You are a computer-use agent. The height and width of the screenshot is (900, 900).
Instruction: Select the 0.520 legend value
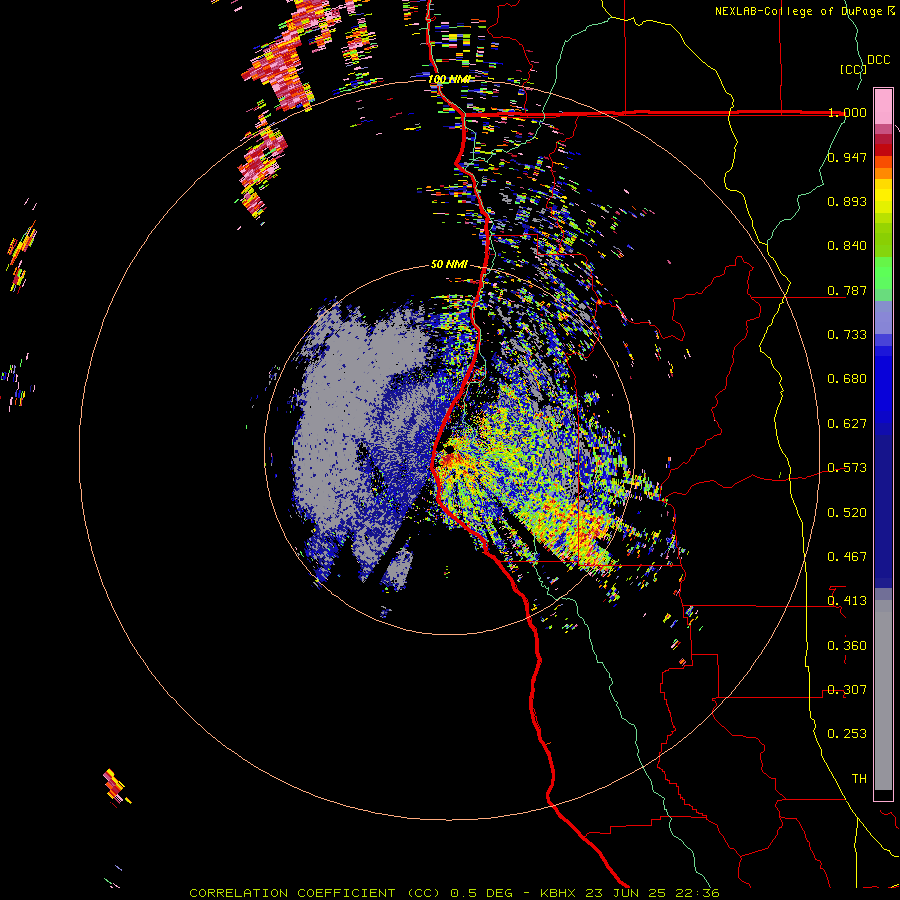[847, 513]
